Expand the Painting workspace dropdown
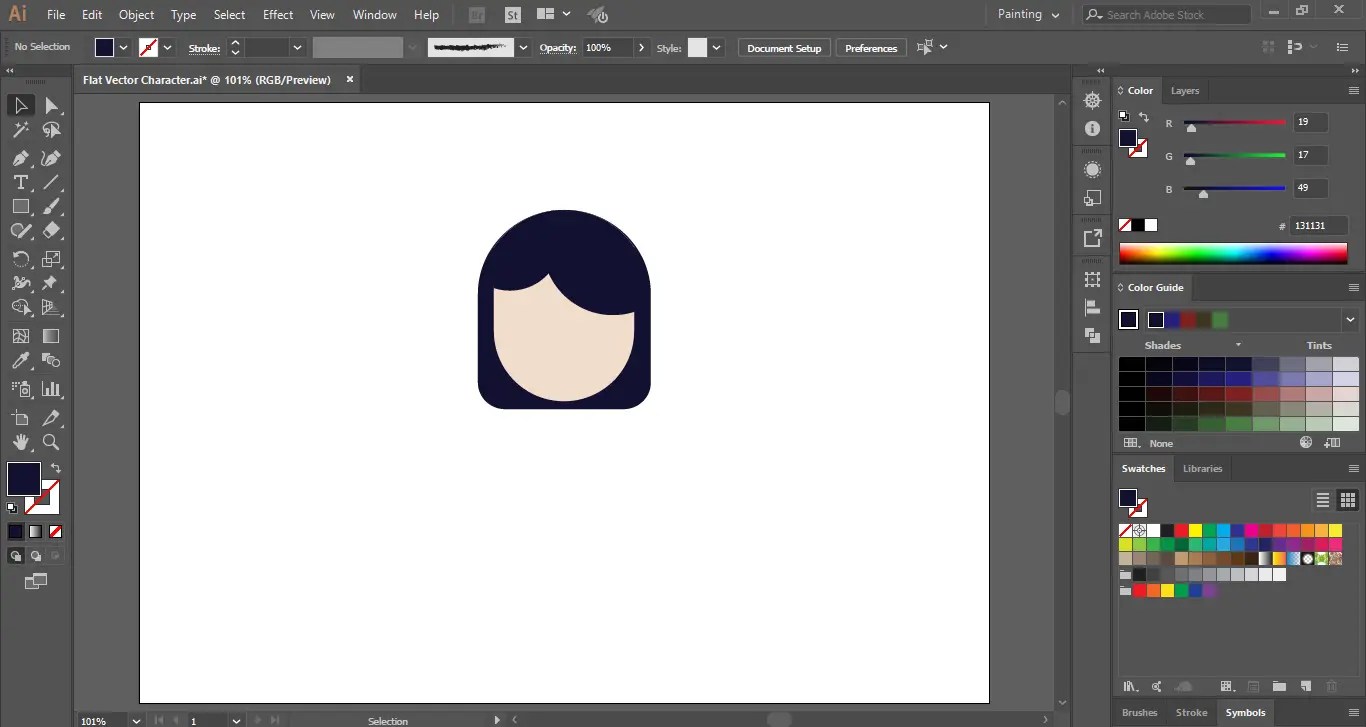1366x727 pixels. tap(1030, 15)
